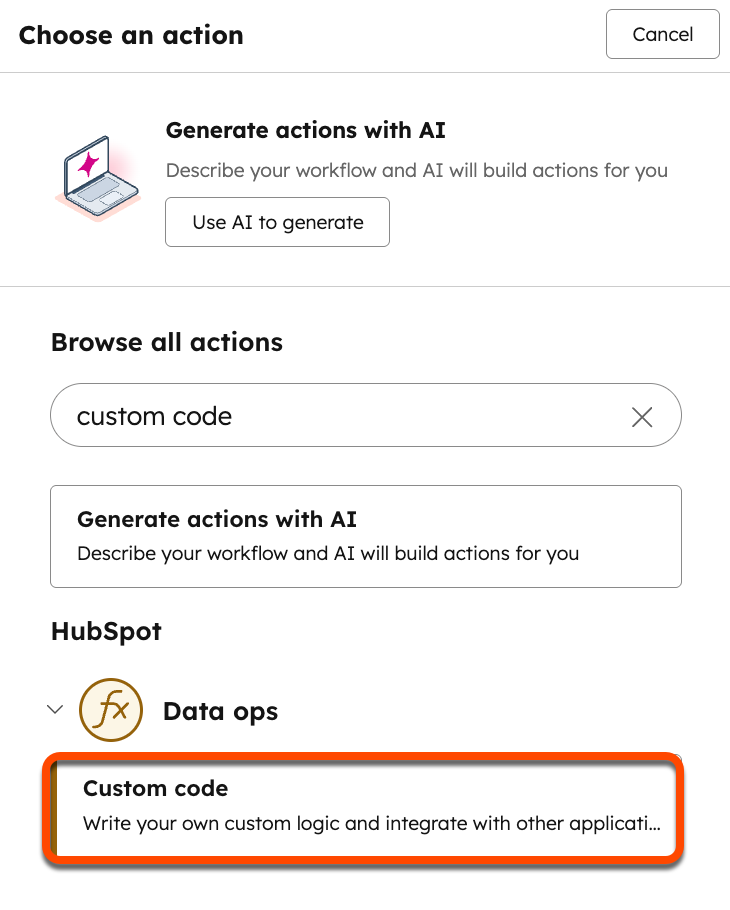Click the Use AI to generate button
Screen dimensions: 730x910
[277, 222]
